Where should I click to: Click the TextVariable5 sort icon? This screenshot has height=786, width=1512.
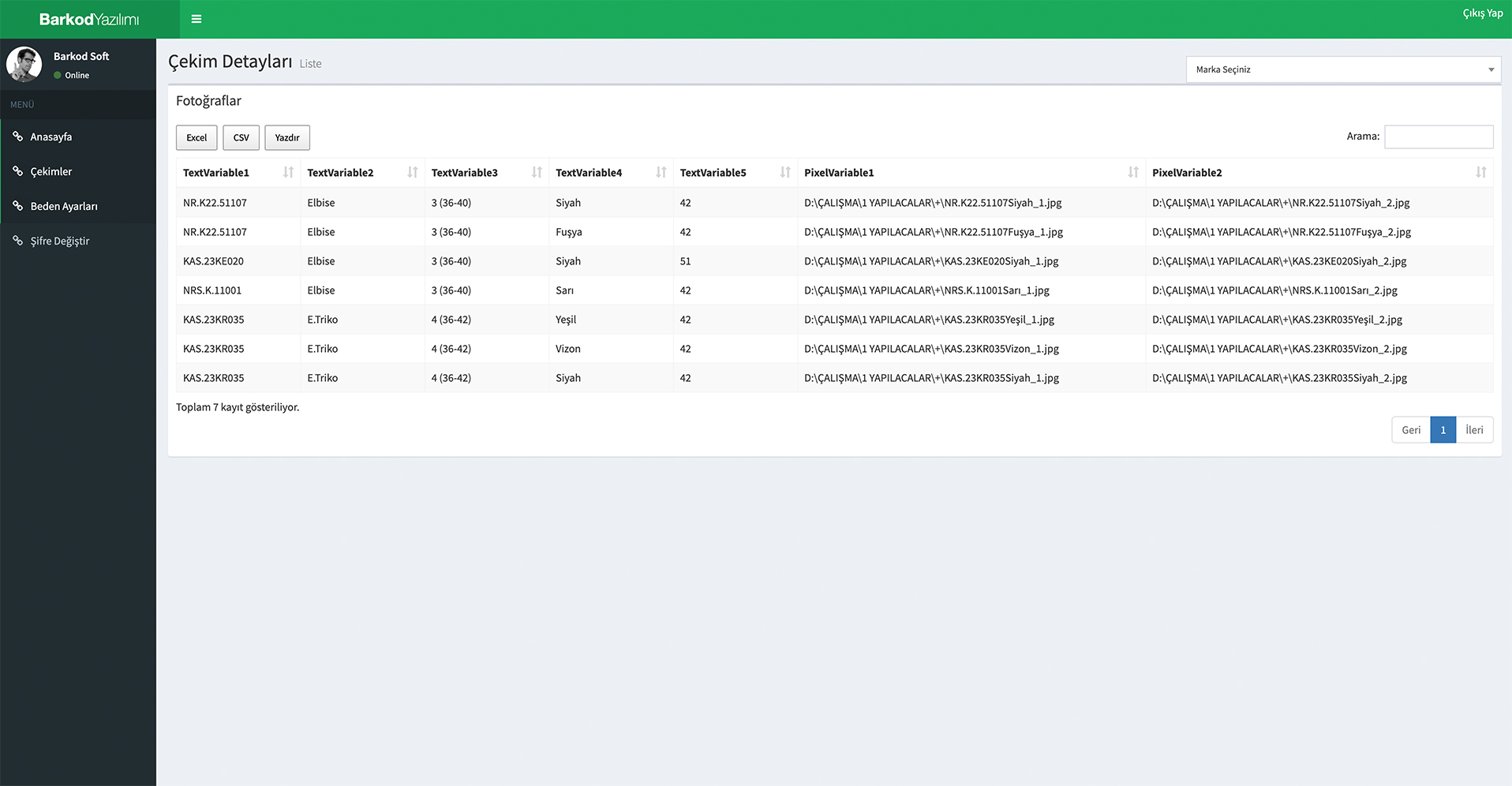[x=785, y=172]
